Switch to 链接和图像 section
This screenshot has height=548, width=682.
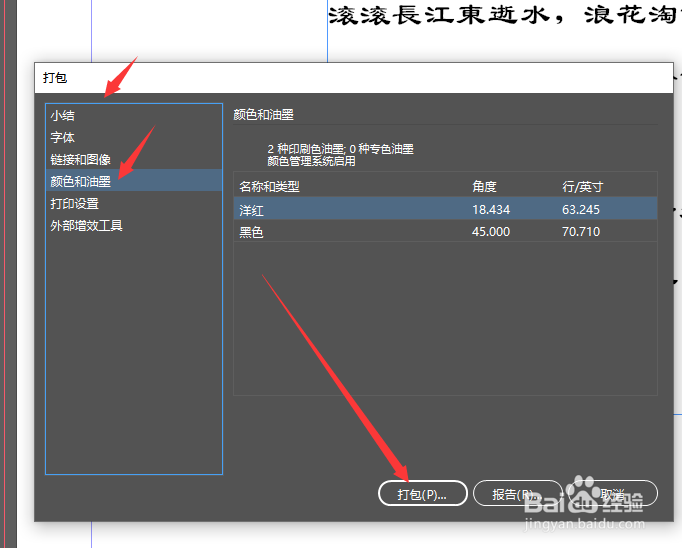pyautogui.click(x=134, y=159)
